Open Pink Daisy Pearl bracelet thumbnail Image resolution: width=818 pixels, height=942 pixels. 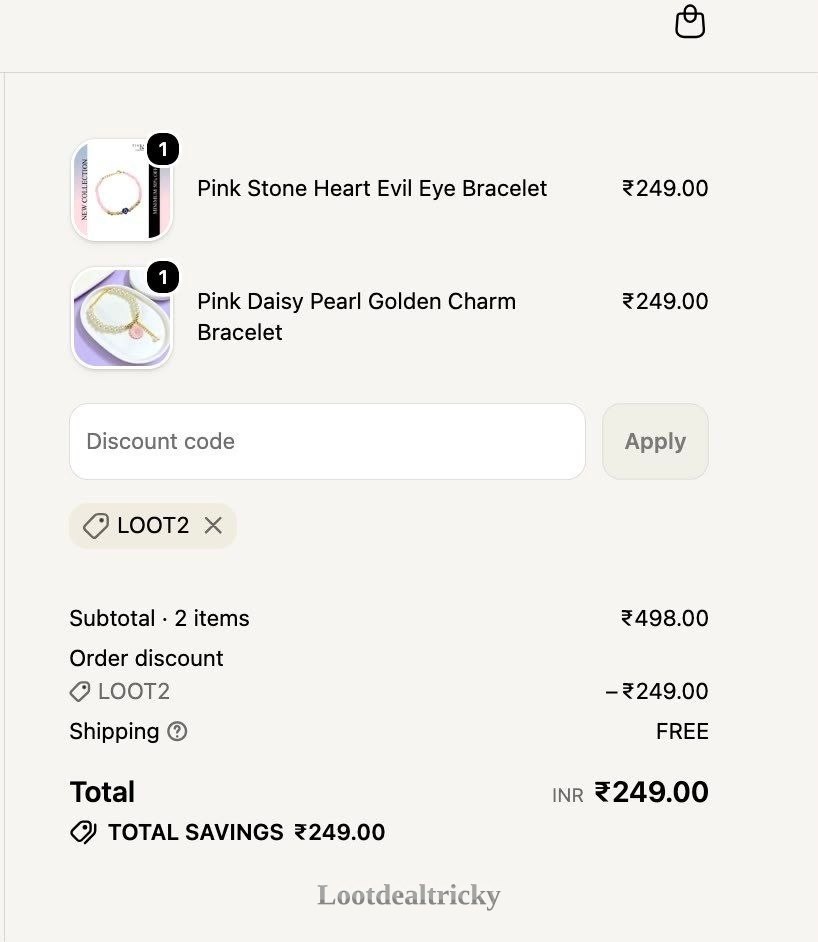pos(122,317)
